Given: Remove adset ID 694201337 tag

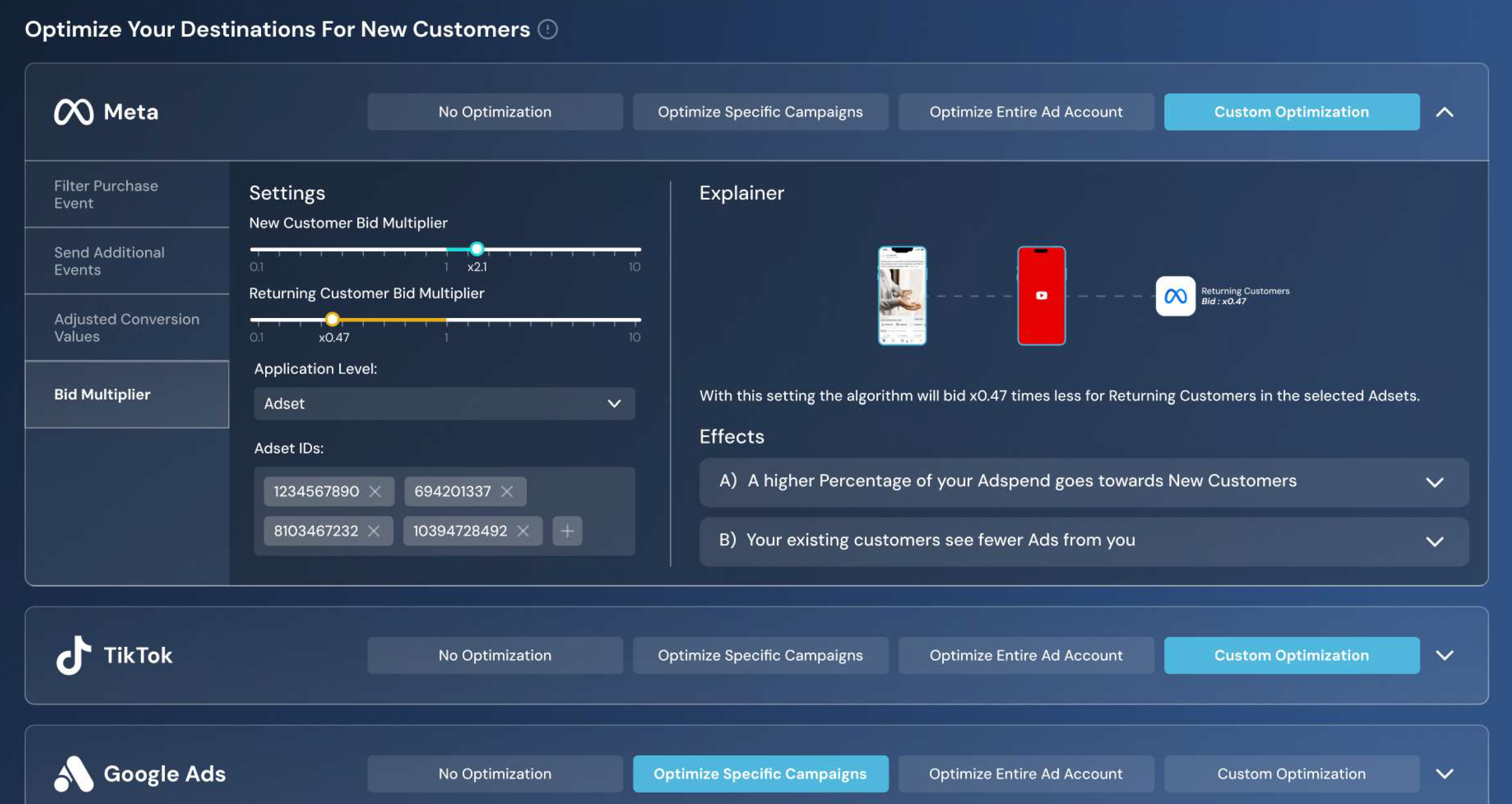Looking at the screenshot, I should 507,492.
